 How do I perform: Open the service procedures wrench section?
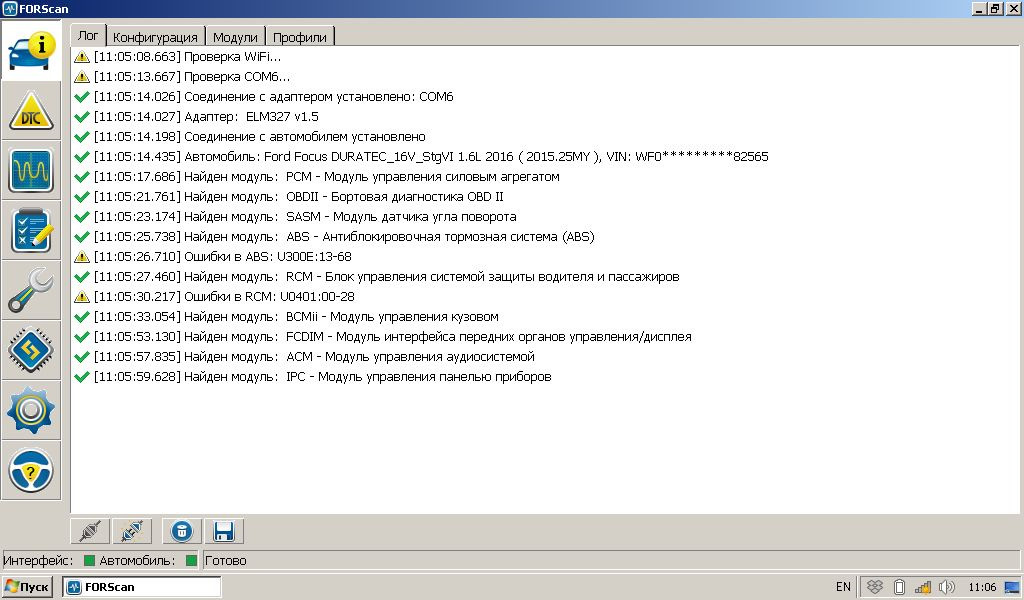pyautogui.click(x=31, y=291)
